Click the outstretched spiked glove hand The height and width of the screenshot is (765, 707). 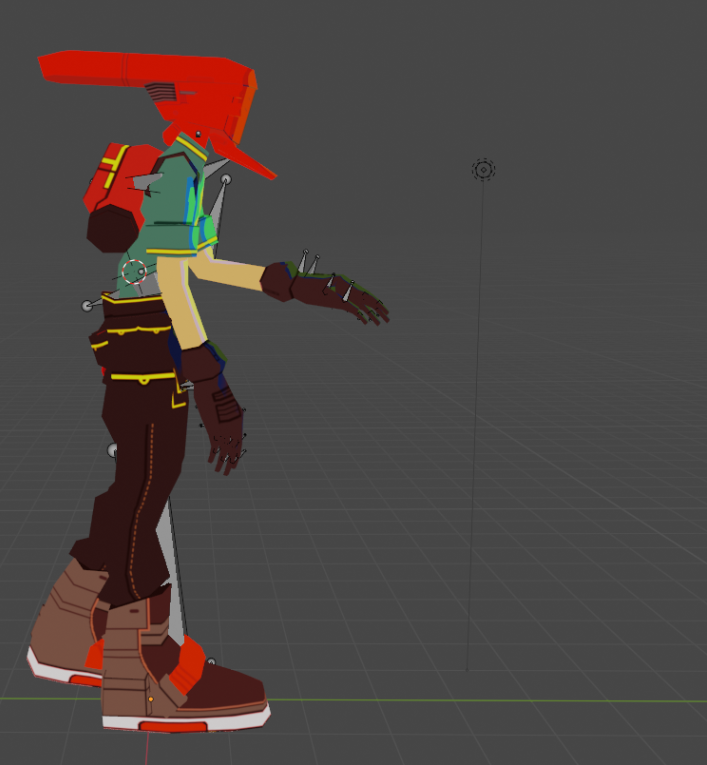(324, 293)
